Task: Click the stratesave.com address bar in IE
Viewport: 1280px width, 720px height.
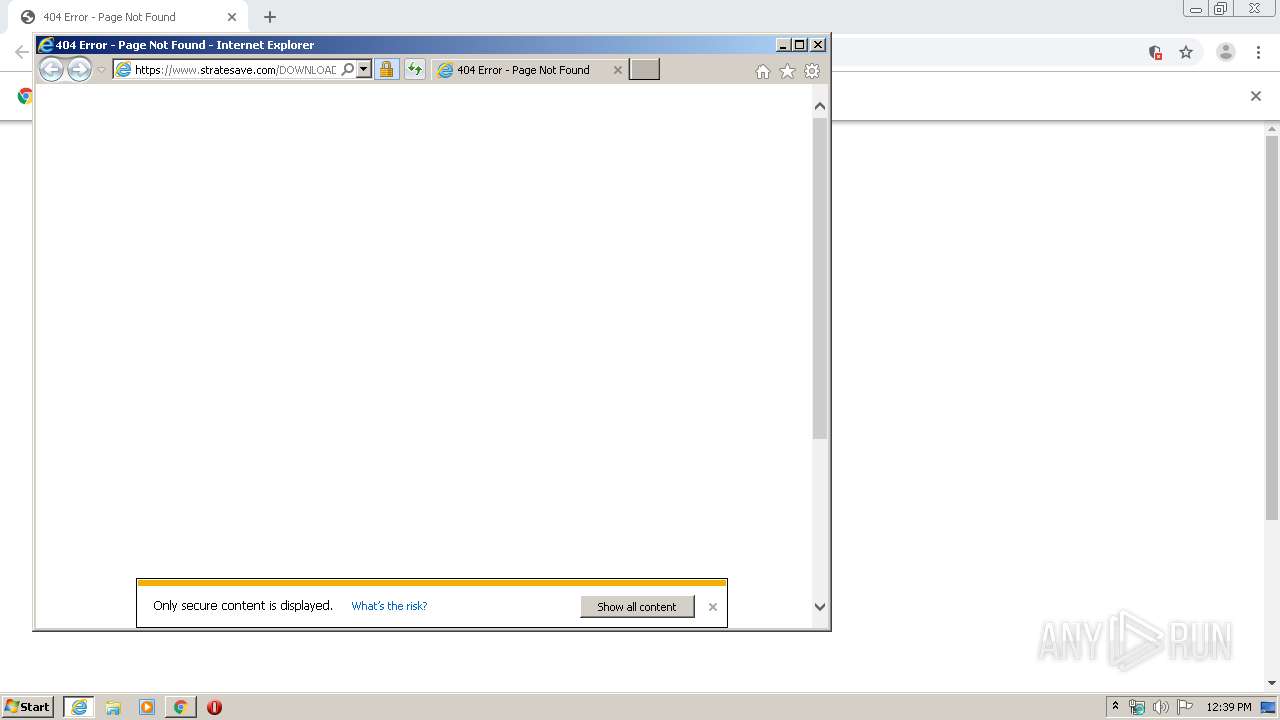Action: (236, 70)
